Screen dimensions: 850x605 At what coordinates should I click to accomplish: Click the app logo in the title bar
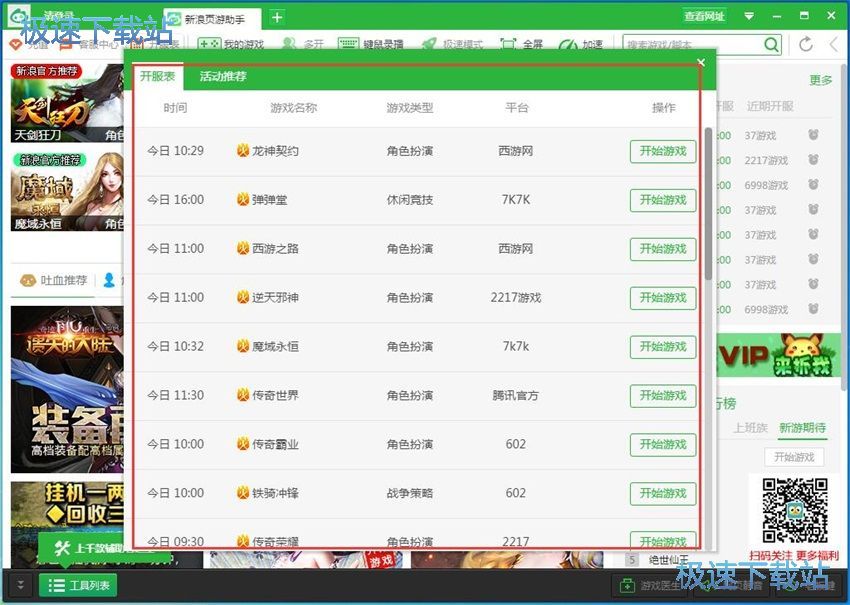[x=19, y=15]
